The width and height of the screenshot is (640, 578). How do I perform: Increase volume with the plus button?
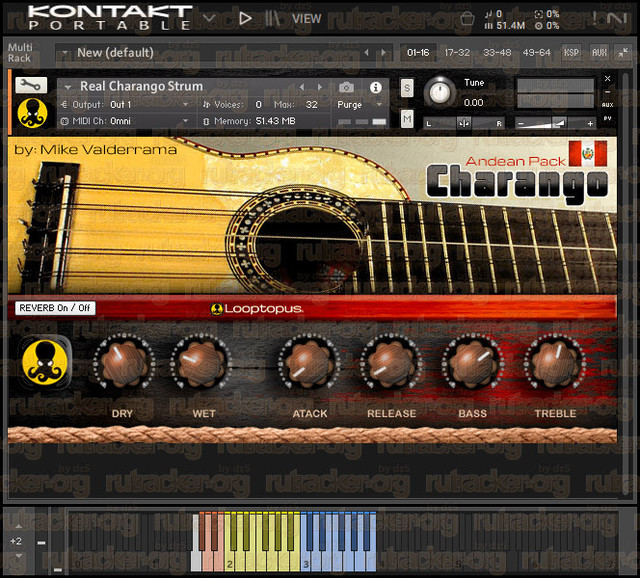[590, 123]
